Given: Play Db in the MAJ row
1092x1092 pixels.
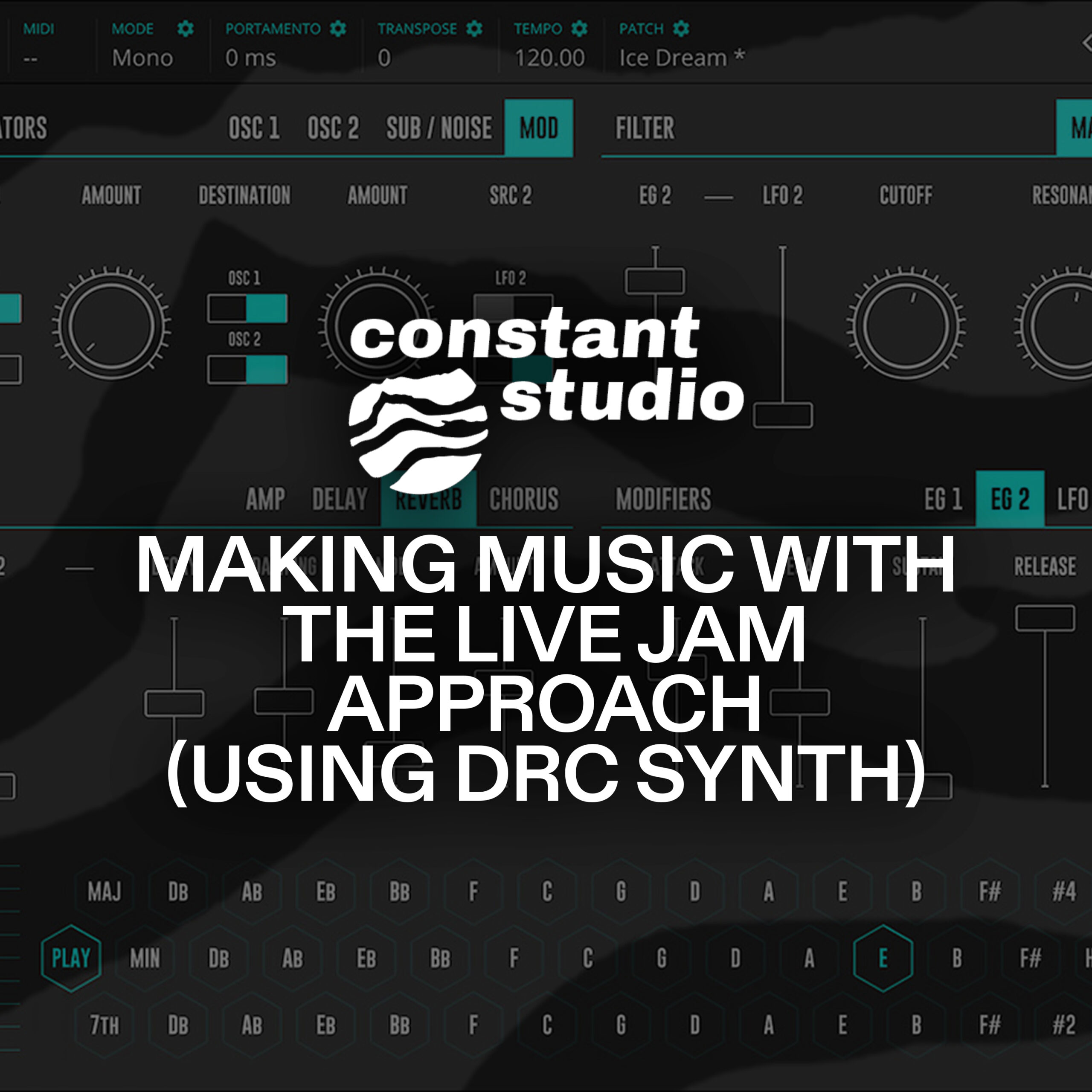Looking at the screenshot, I should coord(178,892).
